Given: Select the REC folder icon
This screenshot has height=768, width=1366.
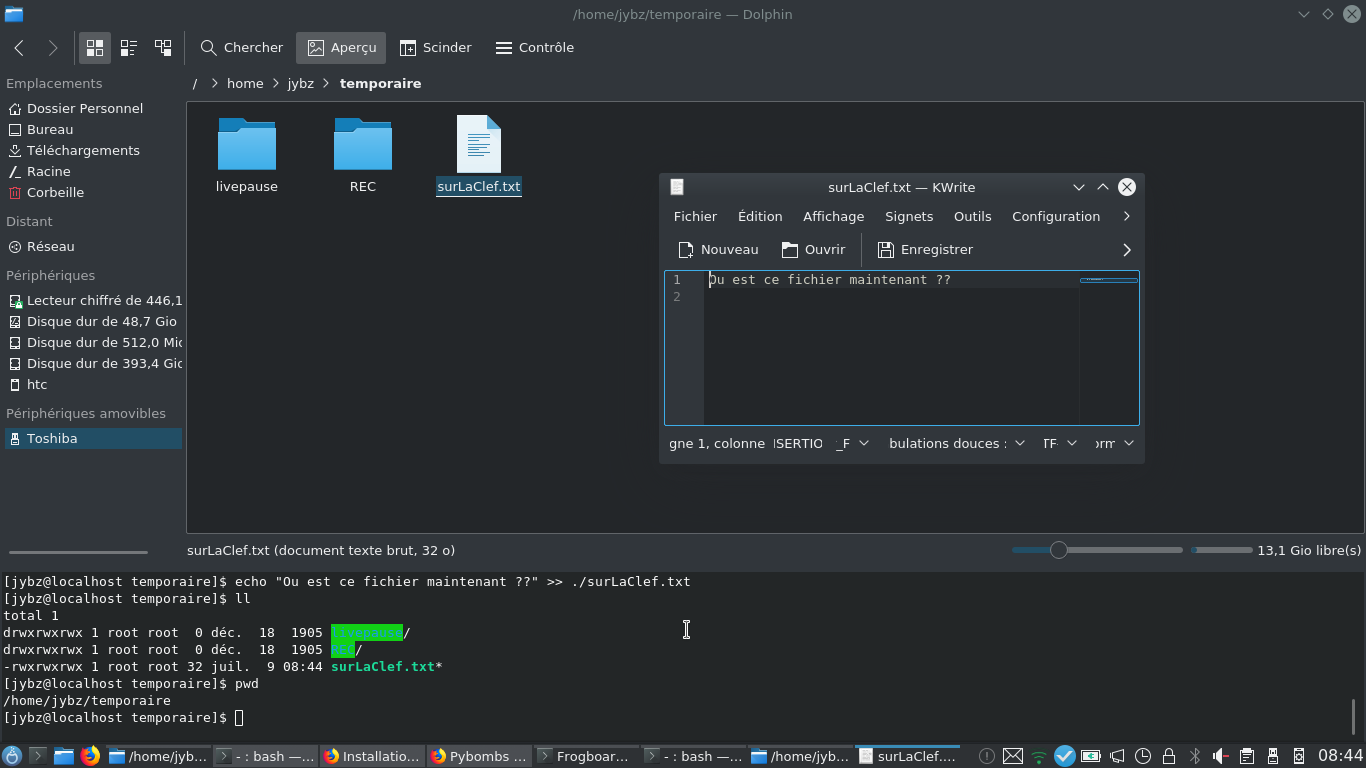Looking at the screenshot, I should [363, 144].
